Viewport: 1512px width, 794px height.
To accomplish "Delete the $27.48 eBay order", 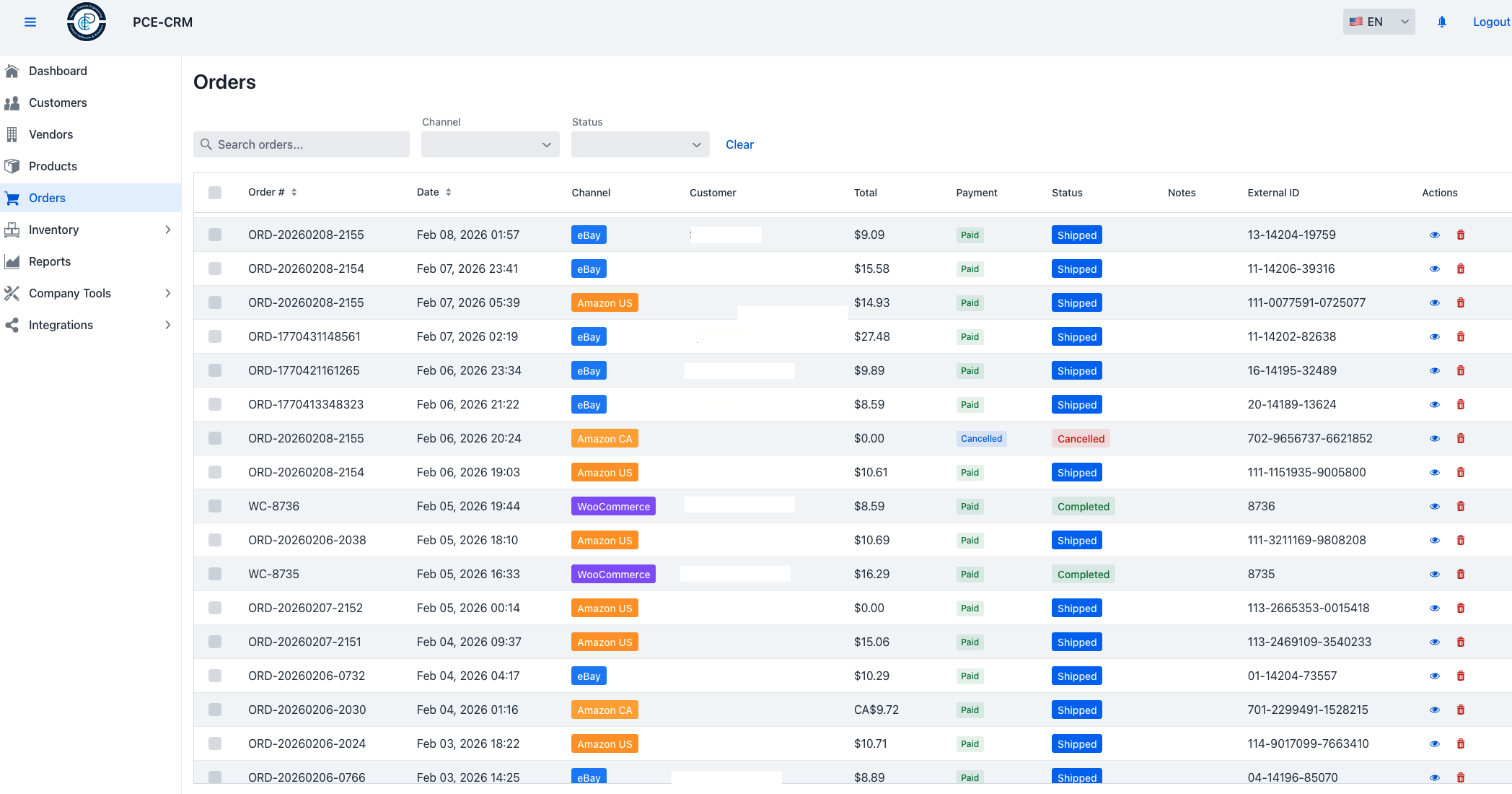I will 1460,337.
